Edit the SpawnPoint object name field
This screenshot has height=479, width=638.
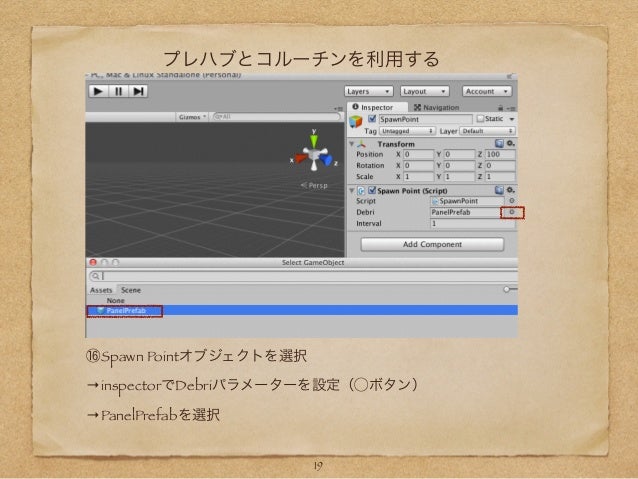coord(425,119)
